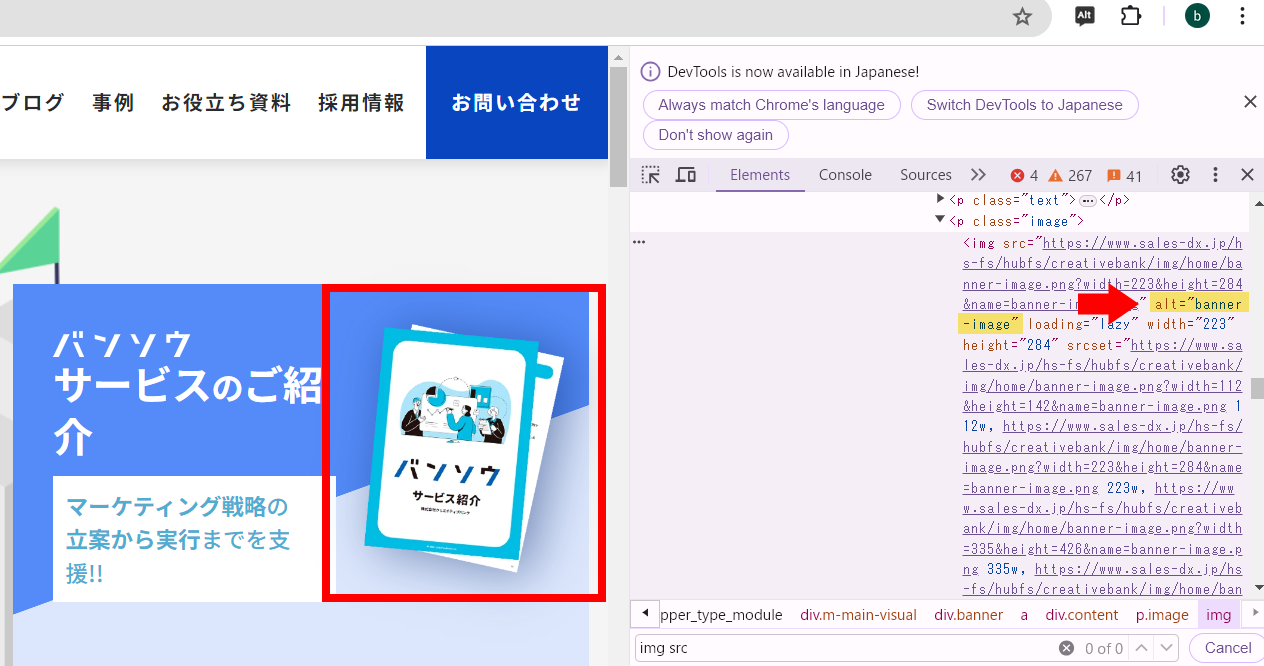1264x666 pixels.
Task: Click "Switch DevTools to Japanese" button
Action: pyautogui.click(x=1025, y=105)
